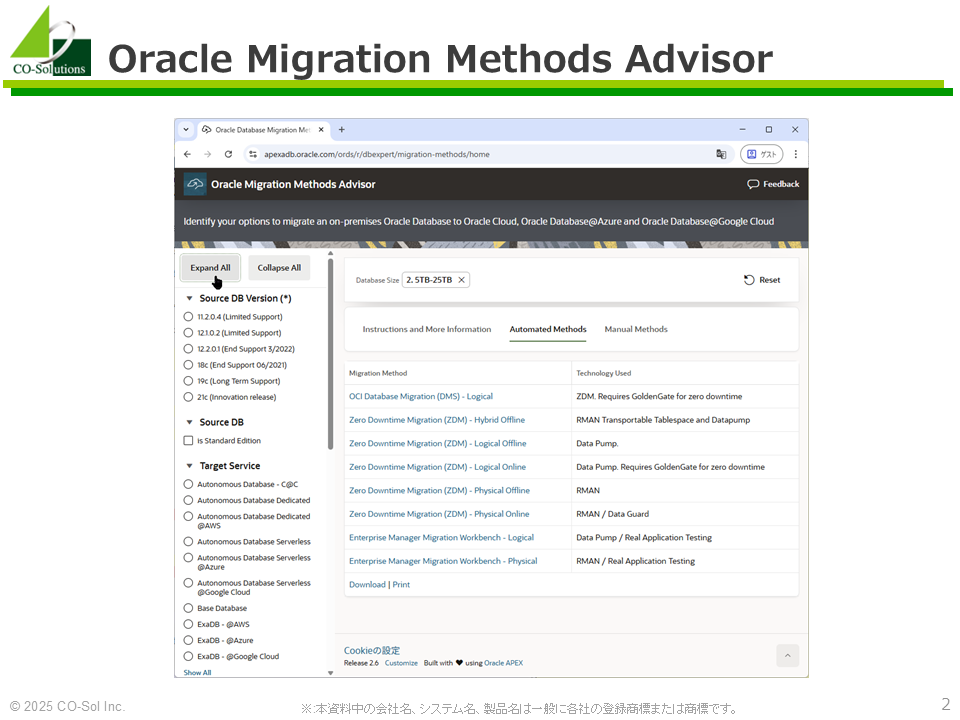Screen dimensions: 960x720
Task: Click the sidebar scroll up arrow
Action: pyautogui.click(x=331, y=253)
